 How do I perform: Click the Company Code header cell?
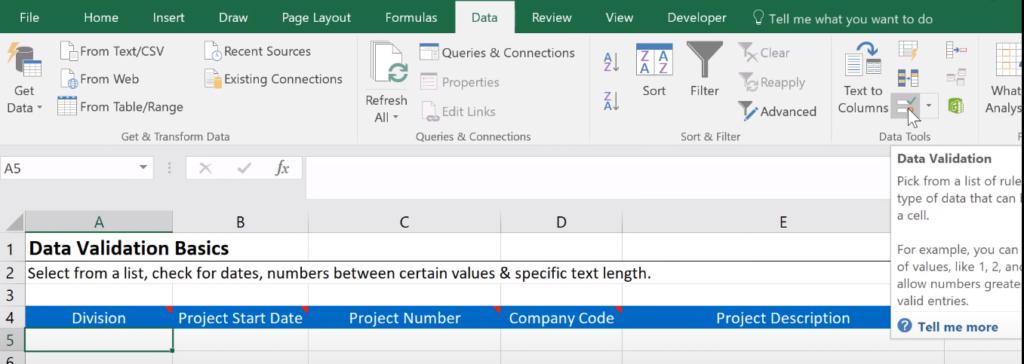[x=561, y=318]
